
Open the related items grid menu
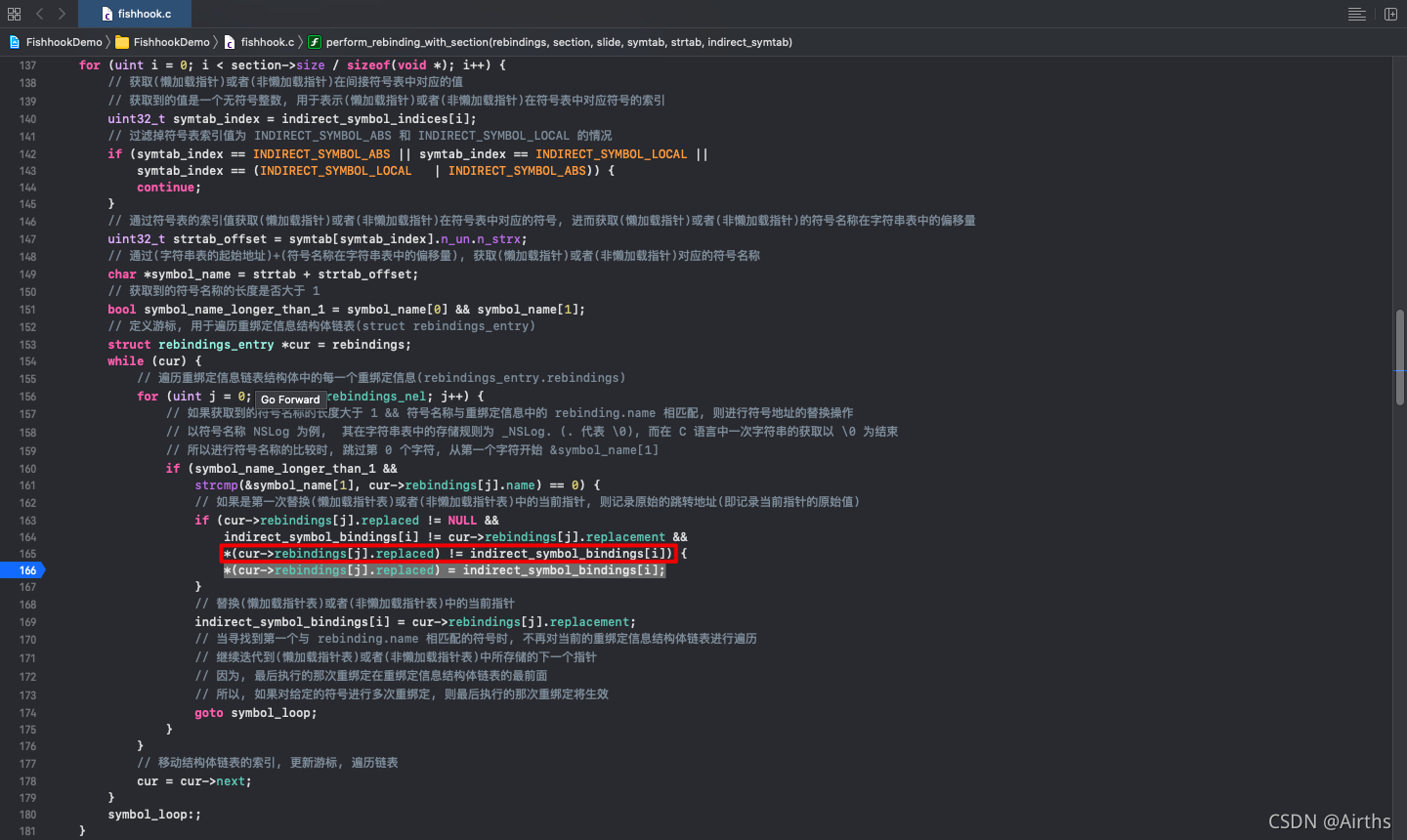pos(14,14)
